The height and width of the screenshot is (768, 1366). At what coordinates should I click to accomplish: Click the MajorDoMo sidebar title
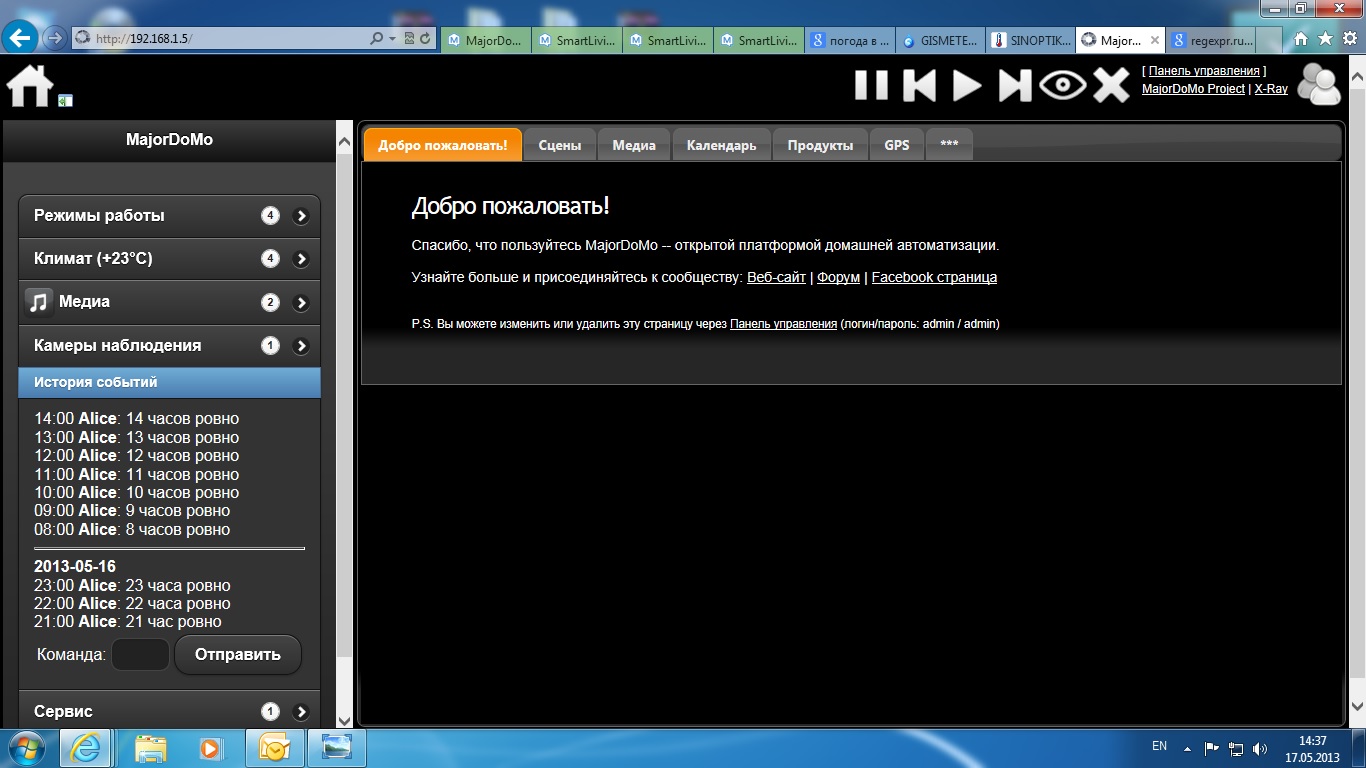pos(169,140)
